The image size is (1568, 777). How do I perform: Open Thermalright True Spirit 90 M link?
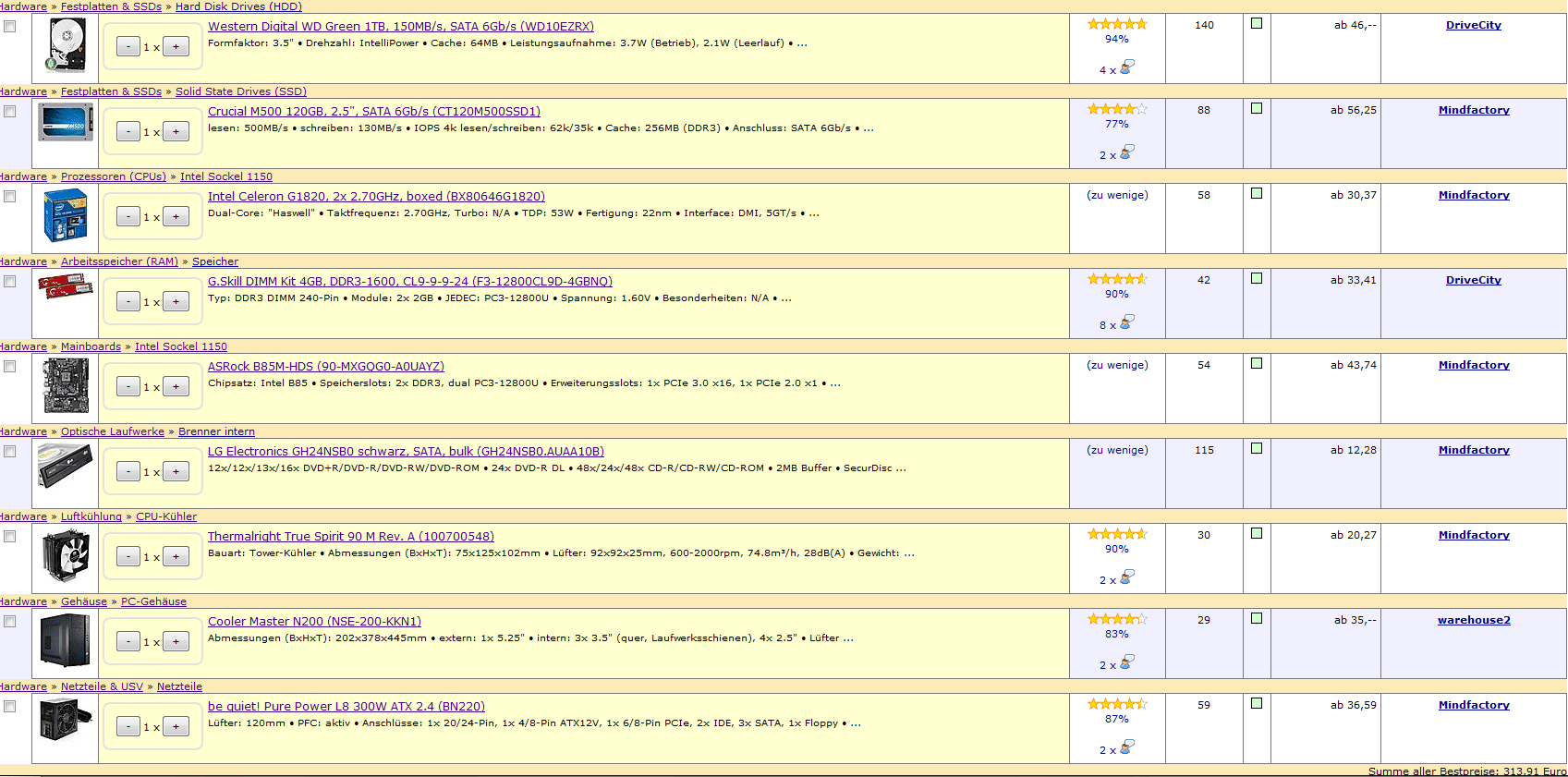351,537
